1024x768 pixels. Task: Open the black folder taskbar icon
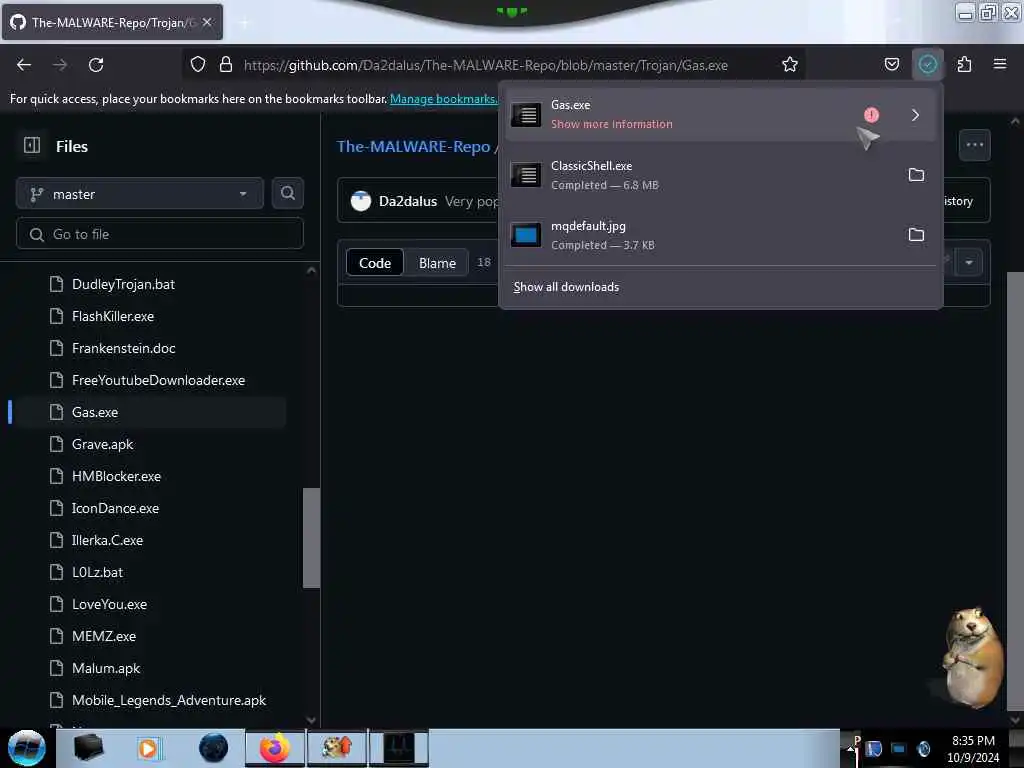[88, 748]
